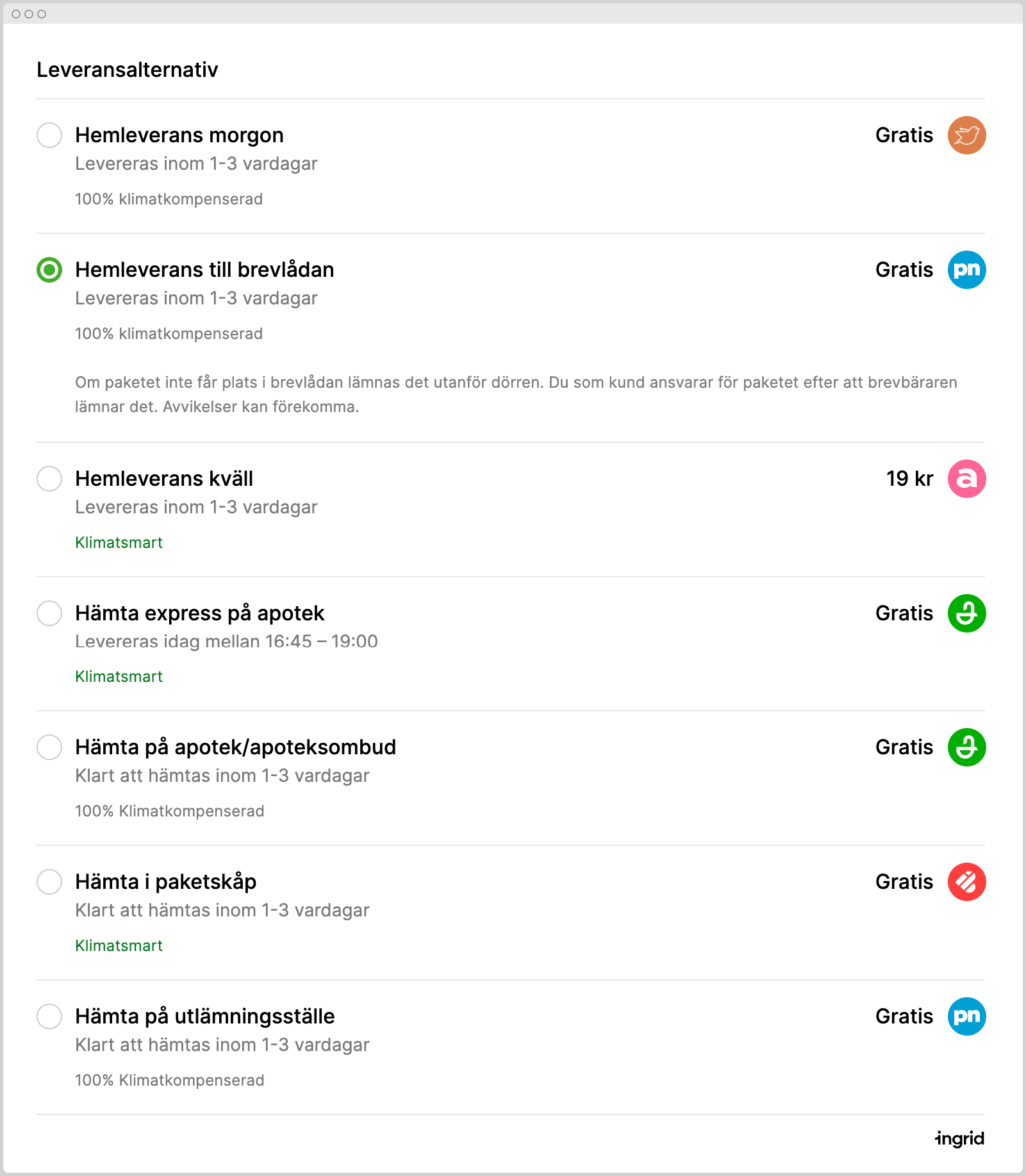Choose the Hemleverans kväll radio option

[x=49, y=479]
